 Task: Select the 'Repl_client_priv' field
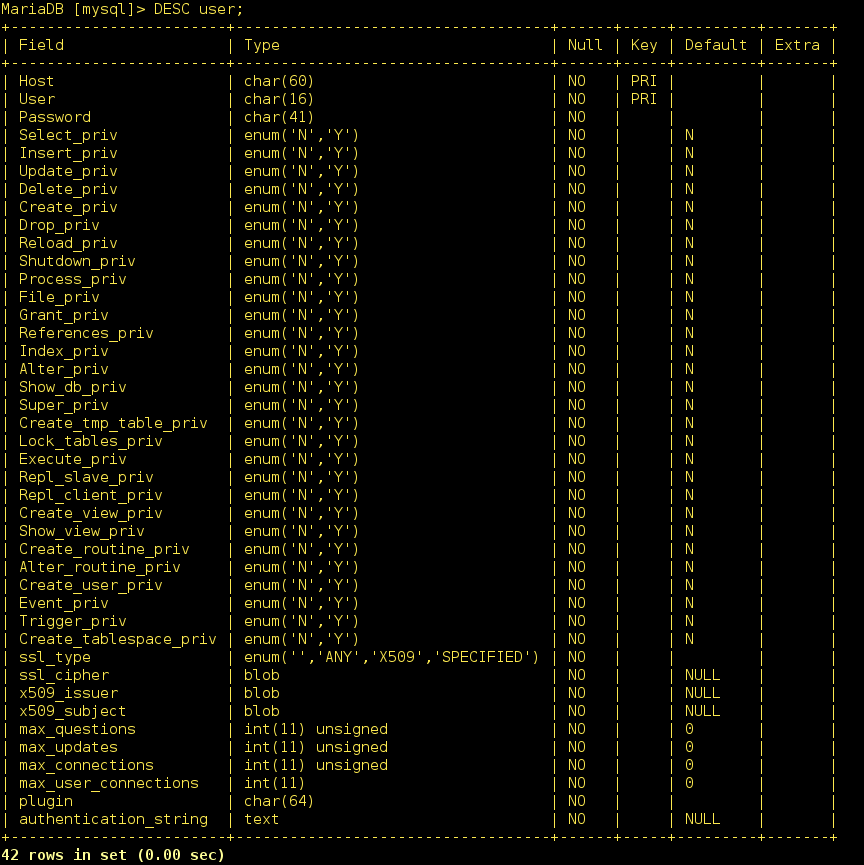coord(90,495)
